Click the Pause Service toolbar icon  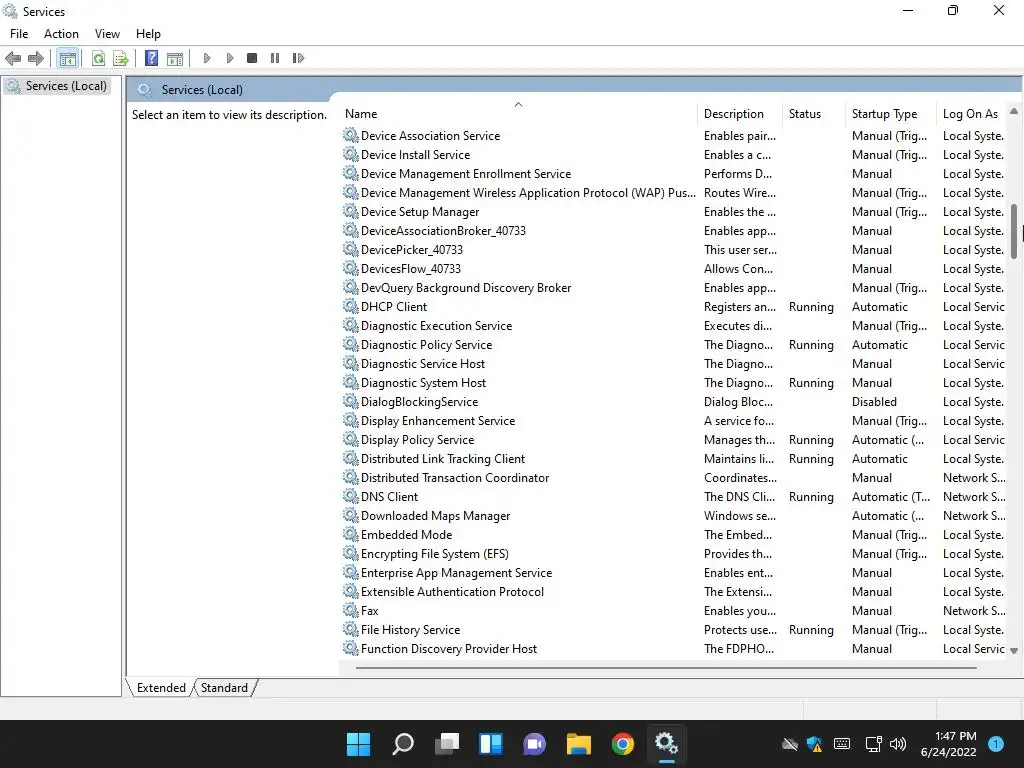275,58
